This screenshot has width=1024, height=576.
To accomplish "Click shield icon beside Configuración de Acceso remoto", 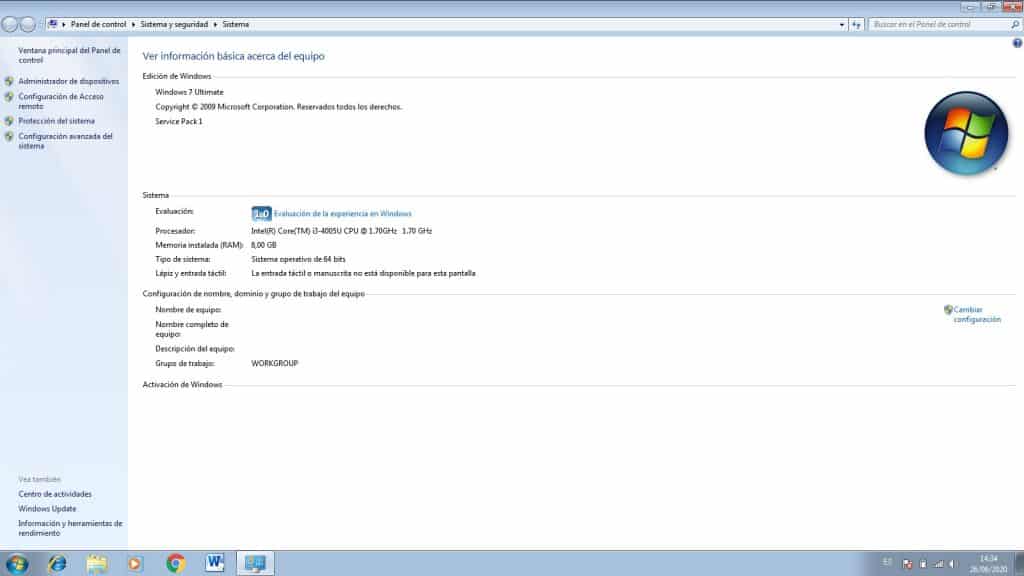I will click(8, 97).
